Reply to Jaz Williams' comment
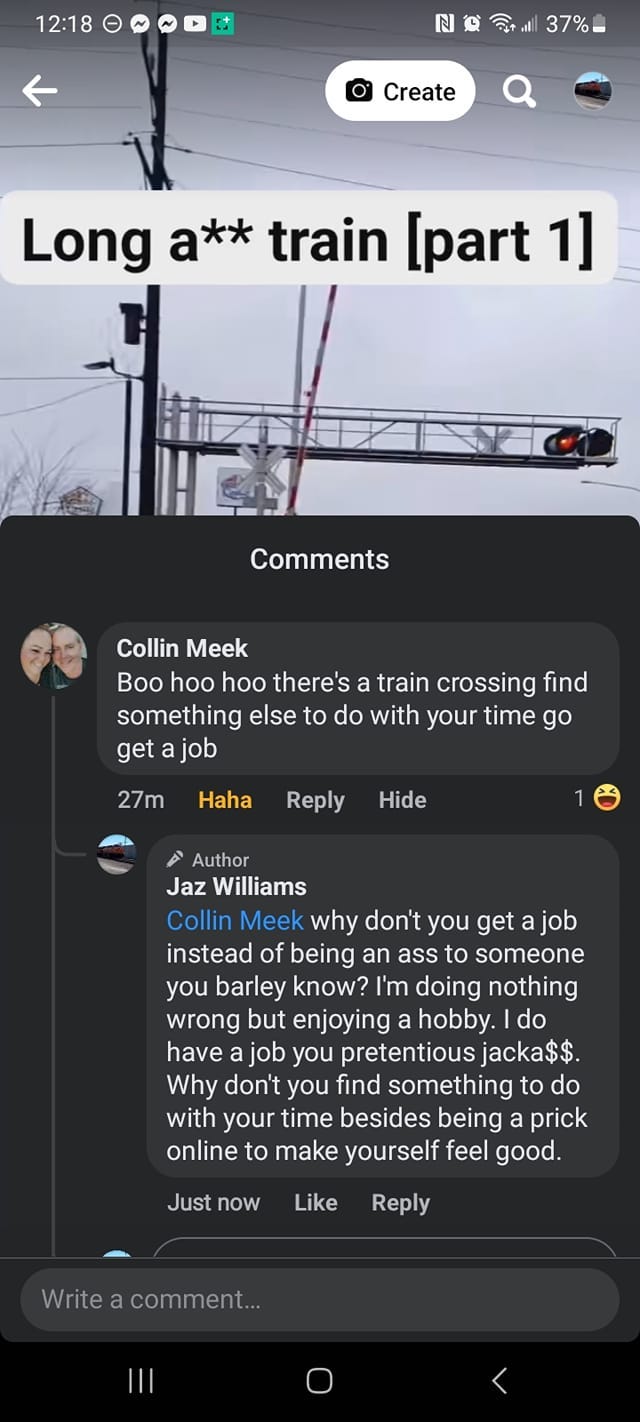This screenshot has width=640, height=1422. click(x=400, y=1202)
